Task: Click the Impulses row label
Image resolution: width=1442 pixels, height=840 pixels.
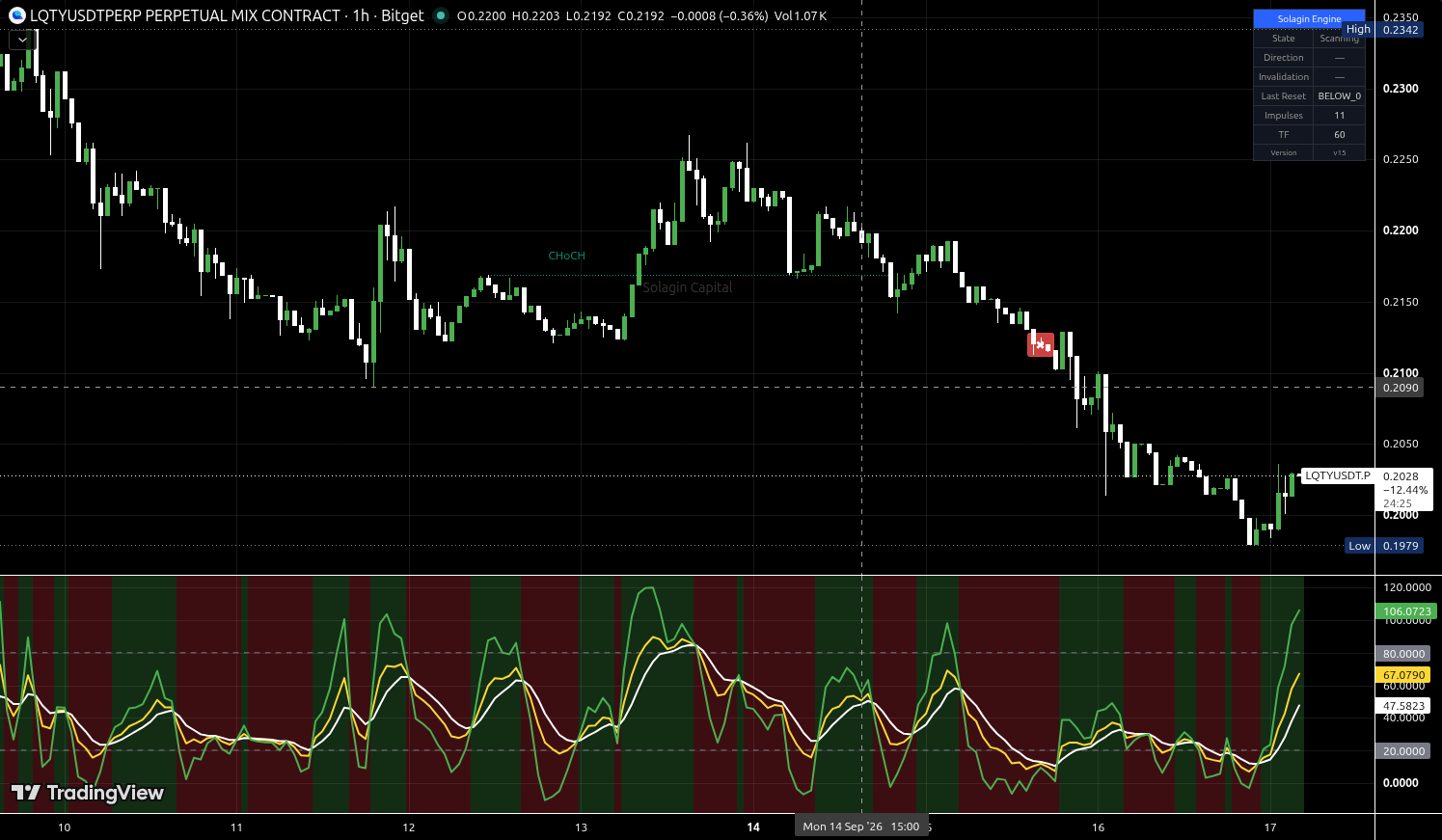Action: (1284, 116)
